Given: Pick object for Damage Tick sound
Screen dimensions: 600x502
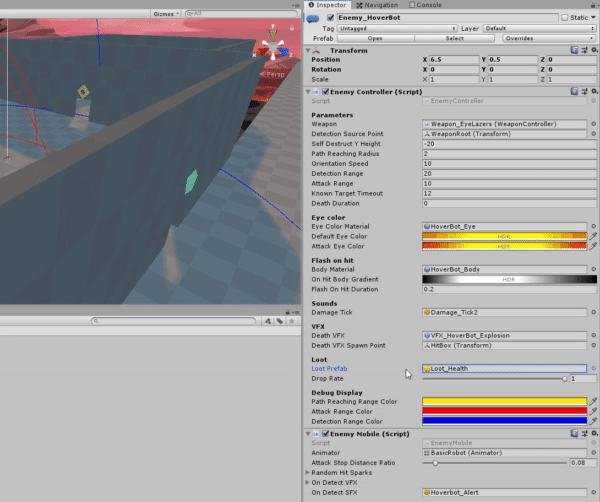Looking at the screenshot, I should point(593,312).
